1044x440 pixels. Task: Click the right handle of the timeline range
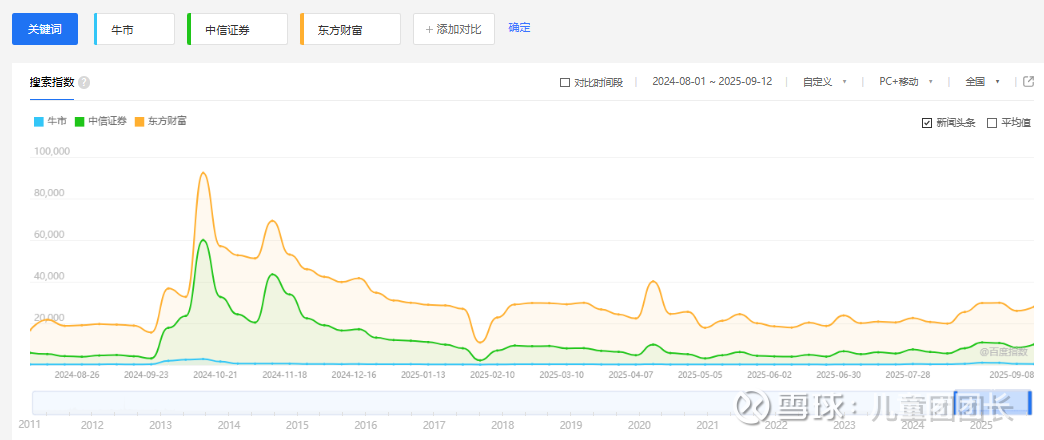1031,403
